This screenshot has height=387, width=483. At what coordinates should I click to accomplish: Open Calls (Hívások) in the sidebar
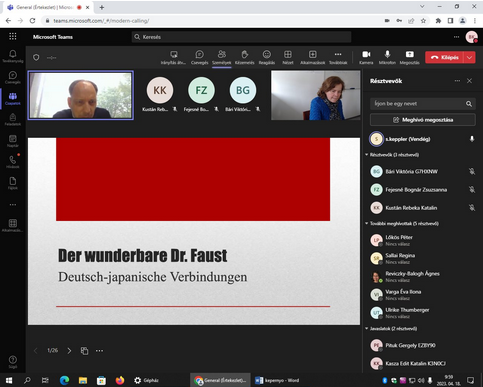13,162
